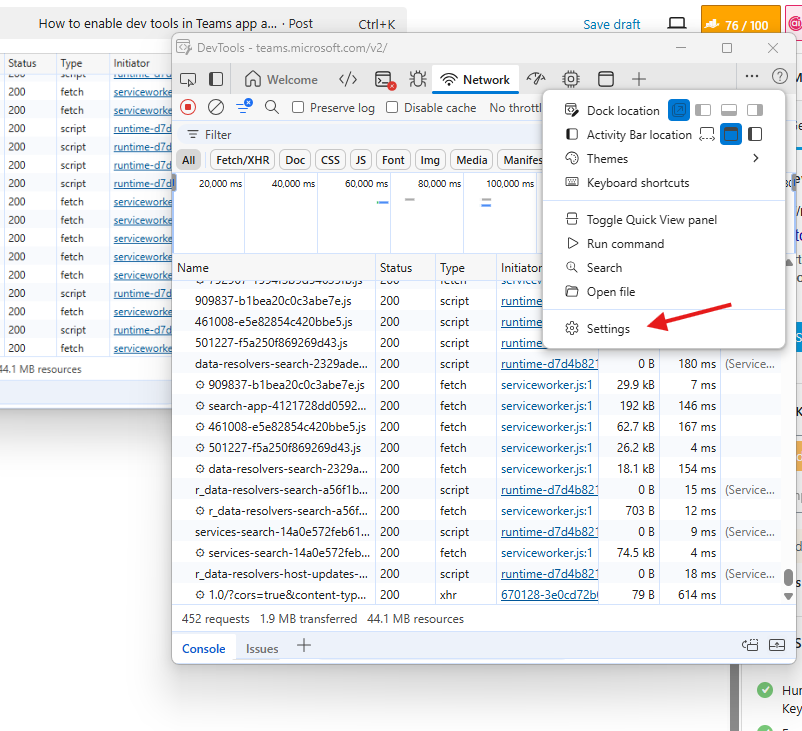
Task: Click the Inspect element picker icon
Action: tap(187, 80)
